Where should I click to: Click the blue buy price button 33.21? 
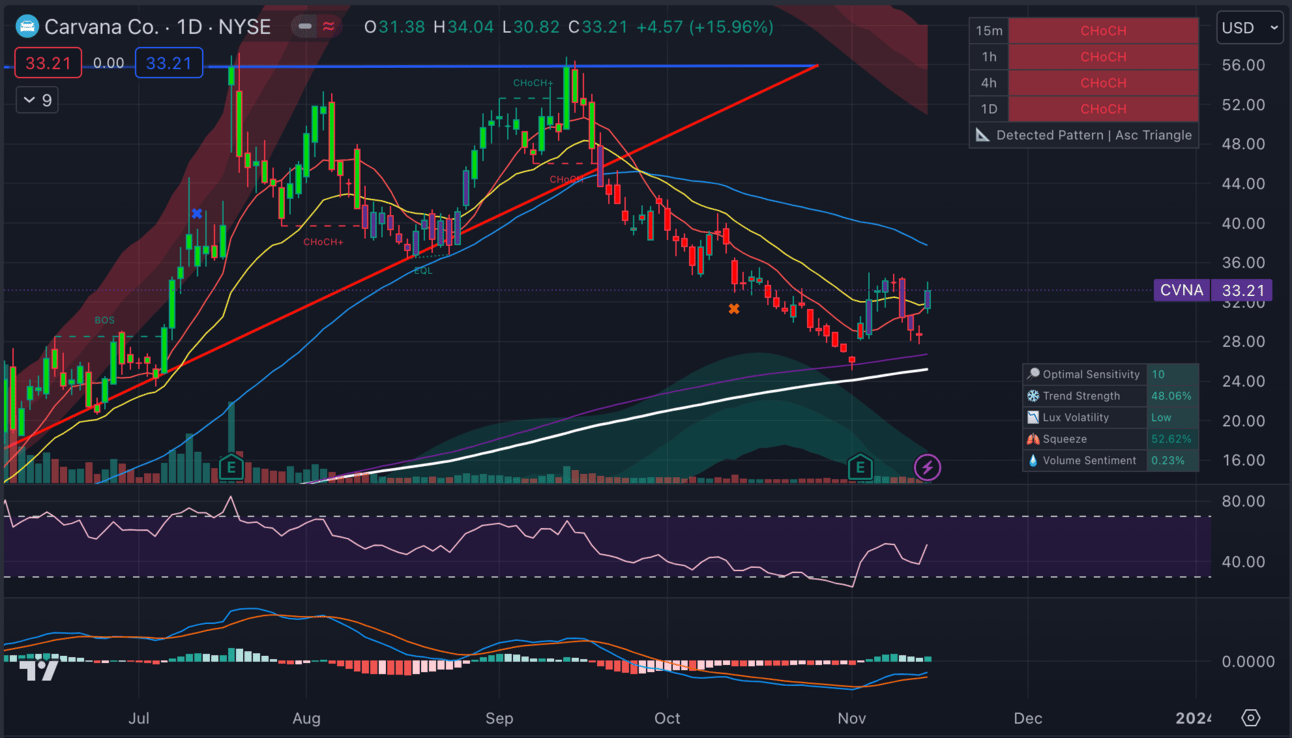click(169, 63)
